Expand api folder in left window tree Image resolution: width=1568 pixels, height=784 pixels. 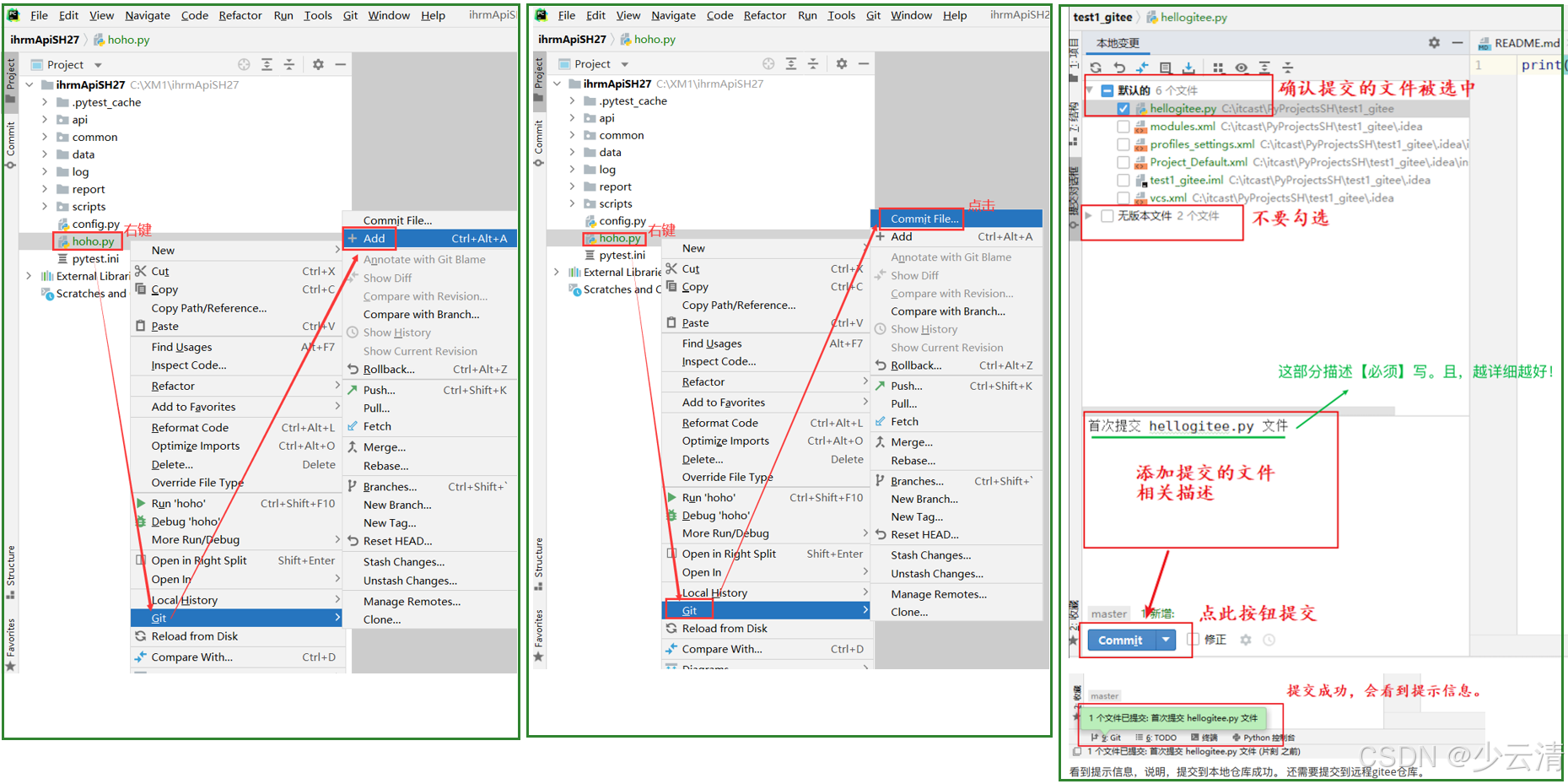coord(45,119)
